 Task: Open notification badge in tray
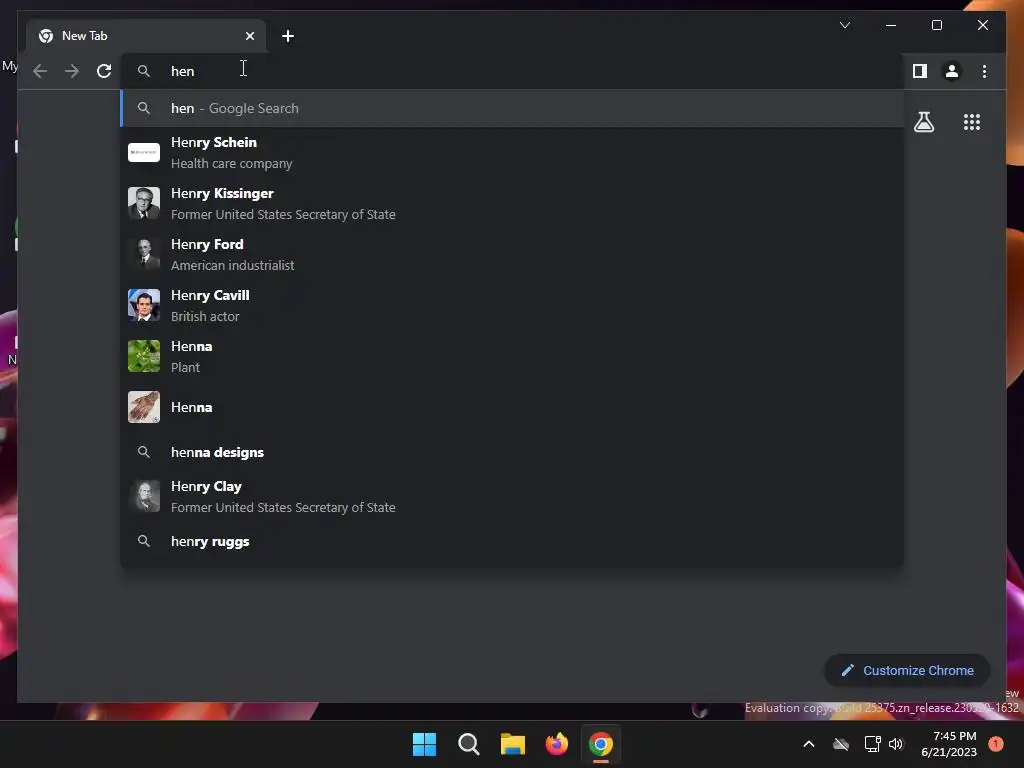pyautogui.click(x=996, y=744)
